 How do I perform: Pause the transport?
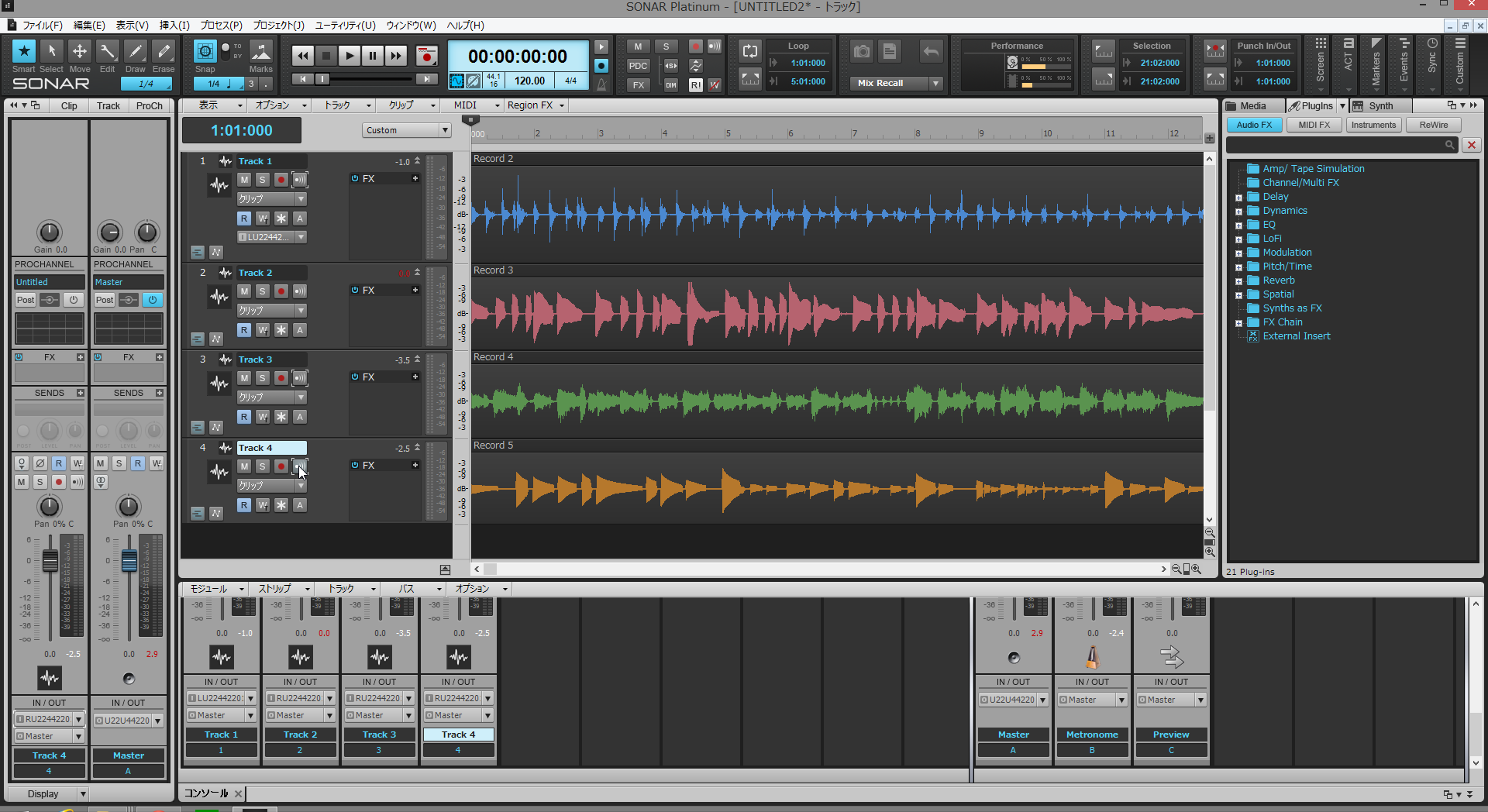pyautogui.click(x=373, y=55)
